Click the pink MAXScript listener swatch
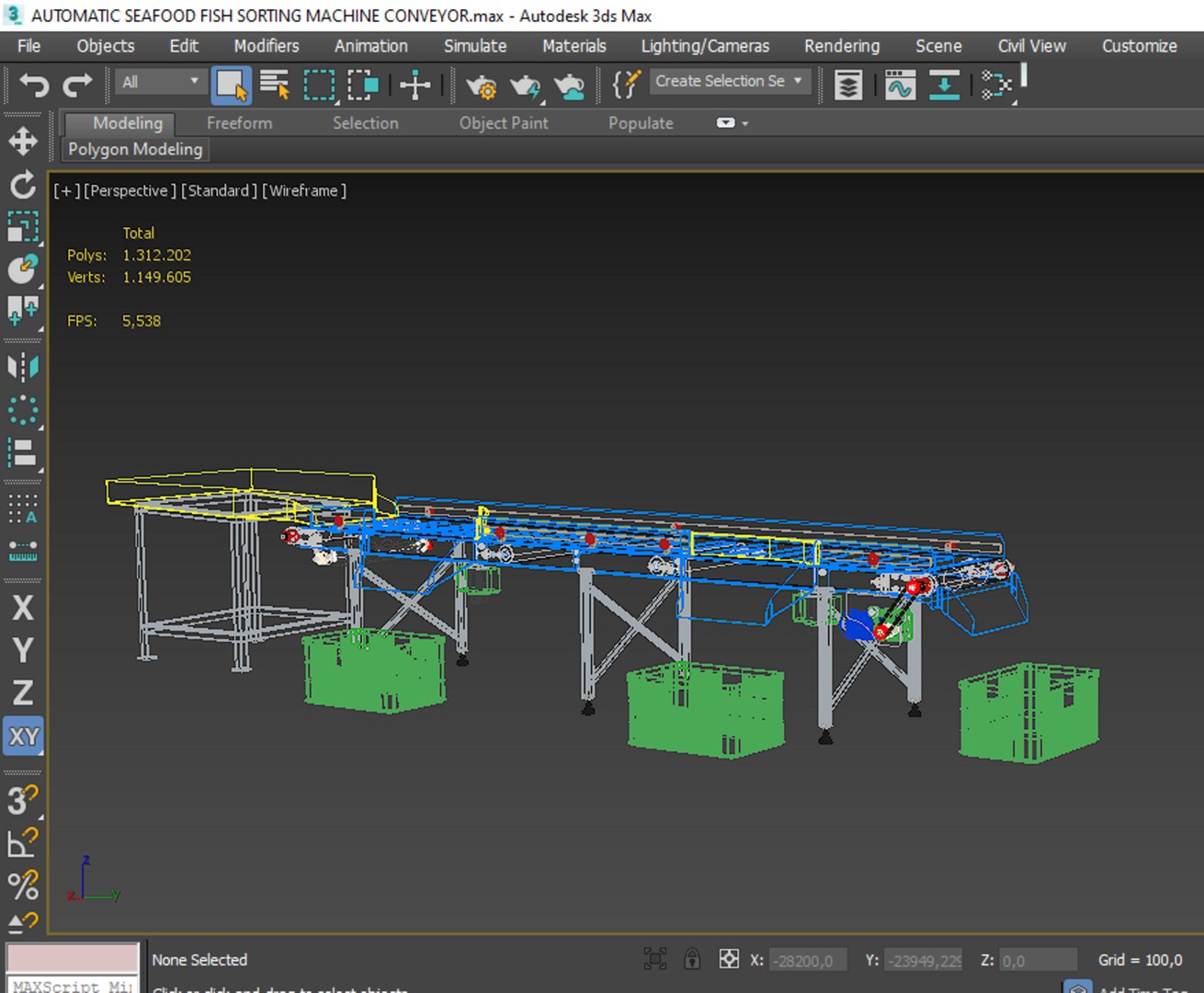The width and height of the screenshot is (1204, 993). pos(73,957)
